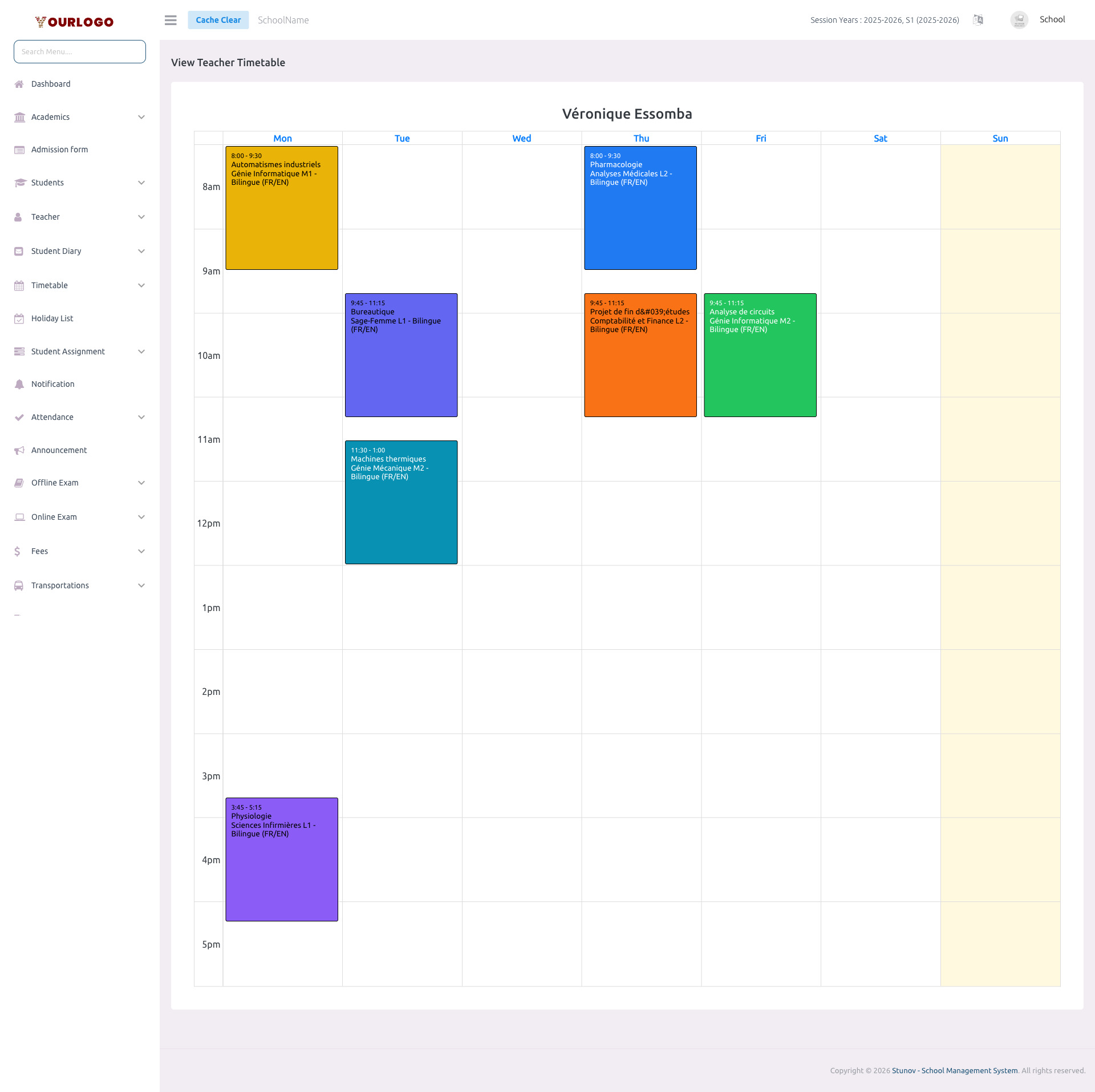Select the orange Projet de fin d'études block
The image size is (1095, 1092).
640,355
